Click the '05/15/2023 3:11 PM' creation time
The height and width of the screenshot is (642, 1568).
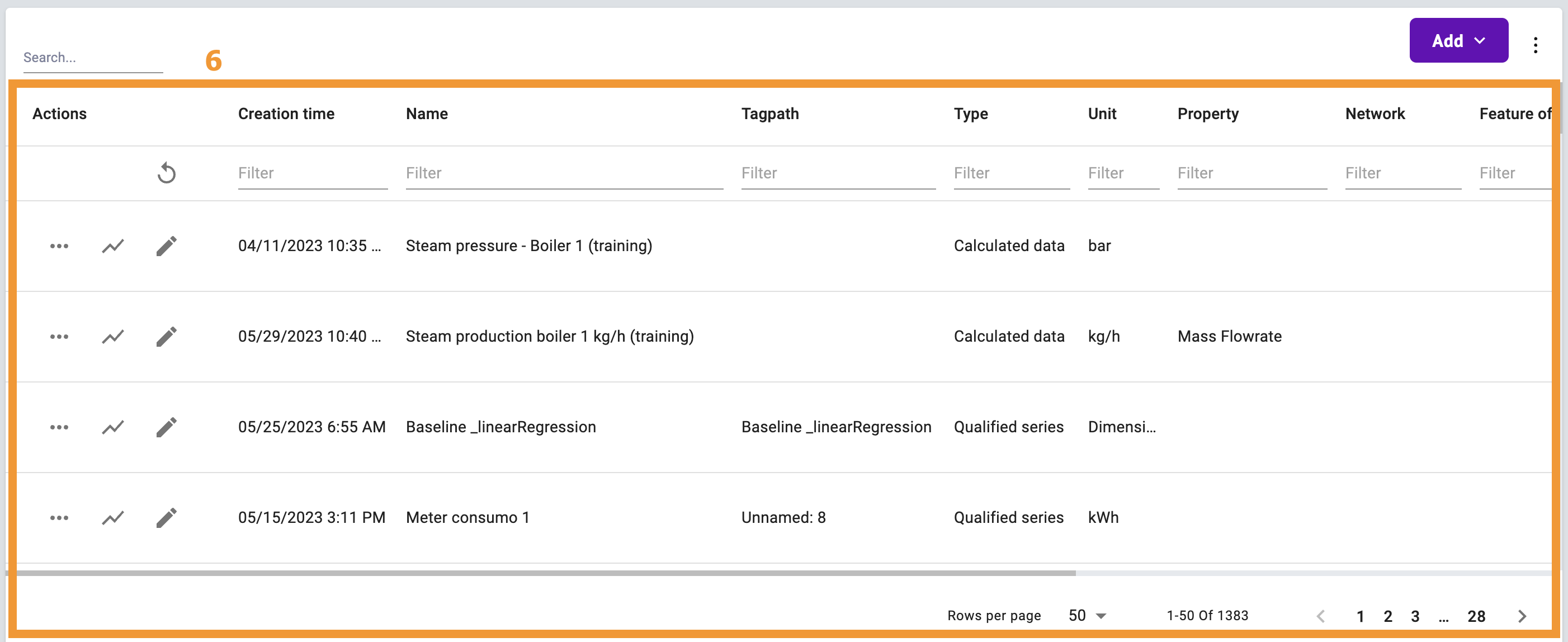tap(311, 518)
